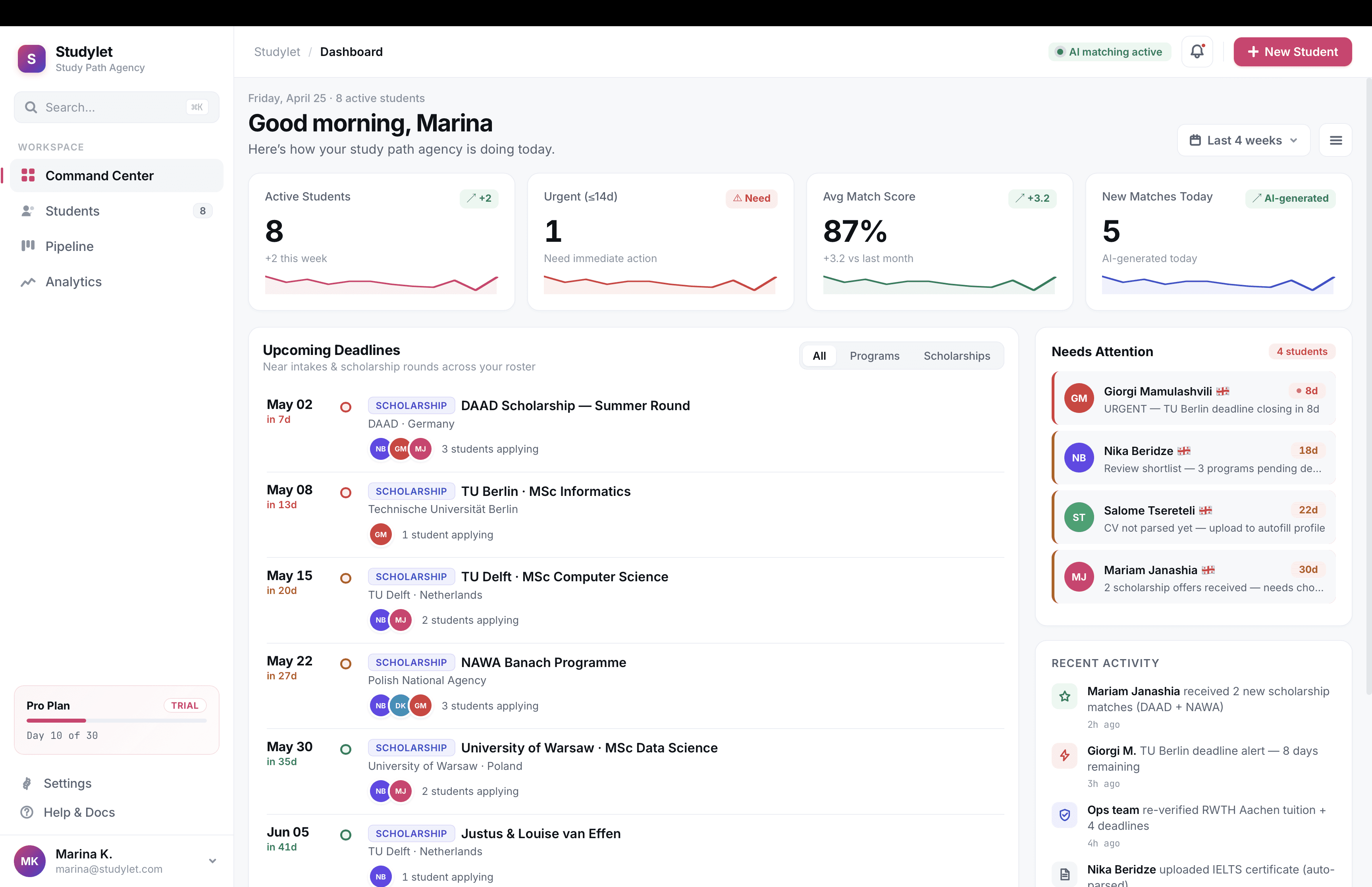
Task: Expand the Marina K. account chevron
Action: click(x=212, y=860)
